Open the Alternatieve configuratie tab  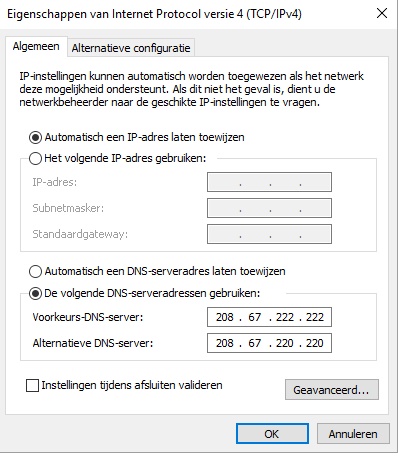(x=131, y=48)
